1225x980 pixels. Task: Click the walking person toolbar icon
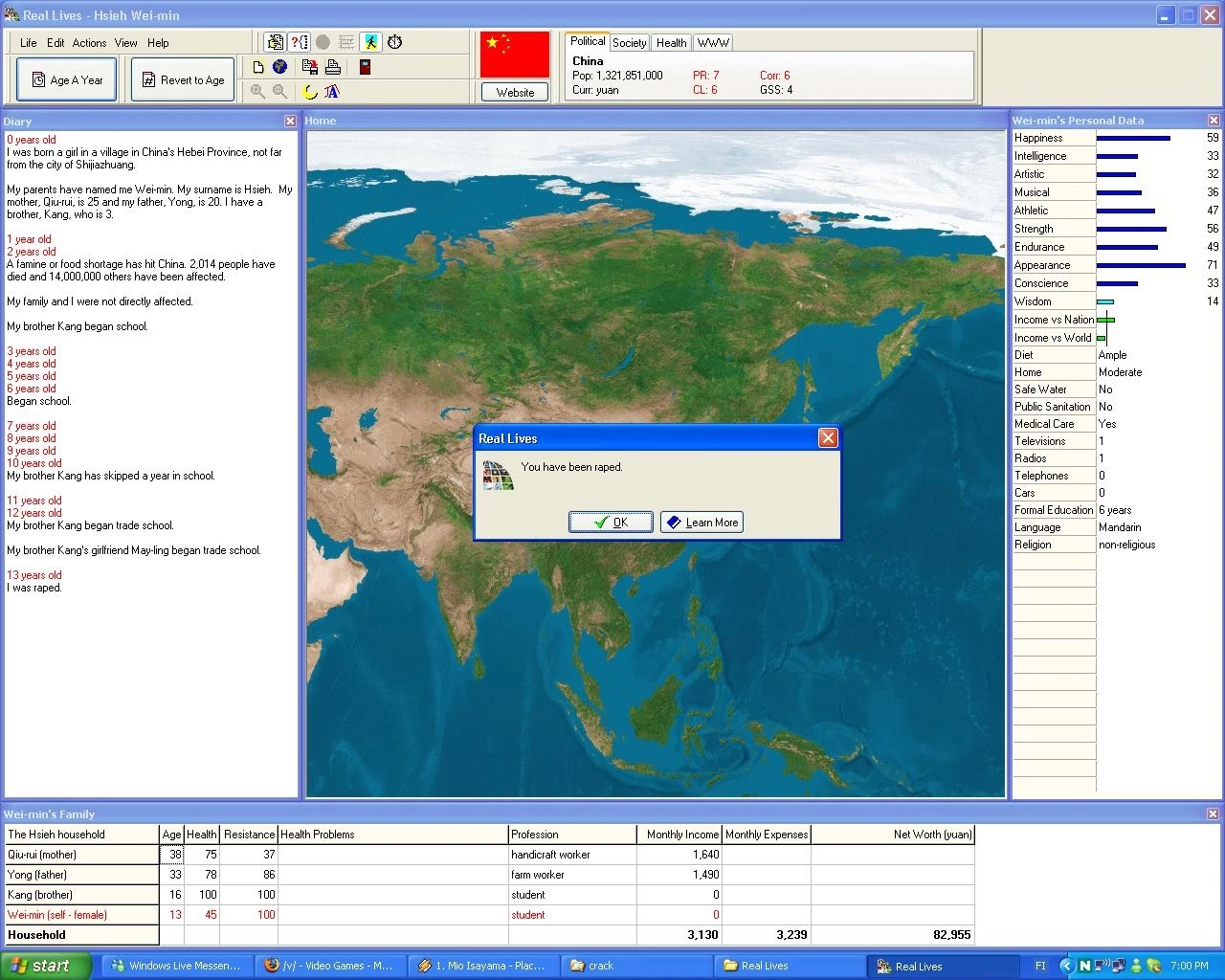(x=370, y=42)
